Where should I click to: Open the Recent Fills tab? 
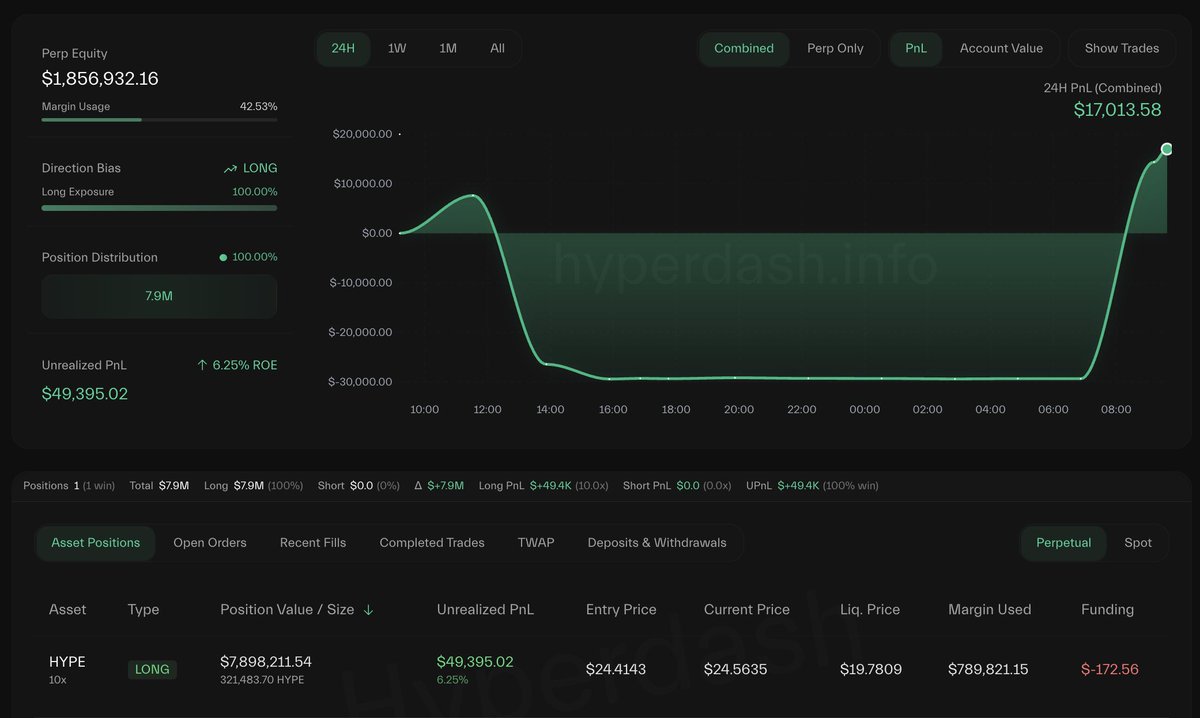(313, 543)
